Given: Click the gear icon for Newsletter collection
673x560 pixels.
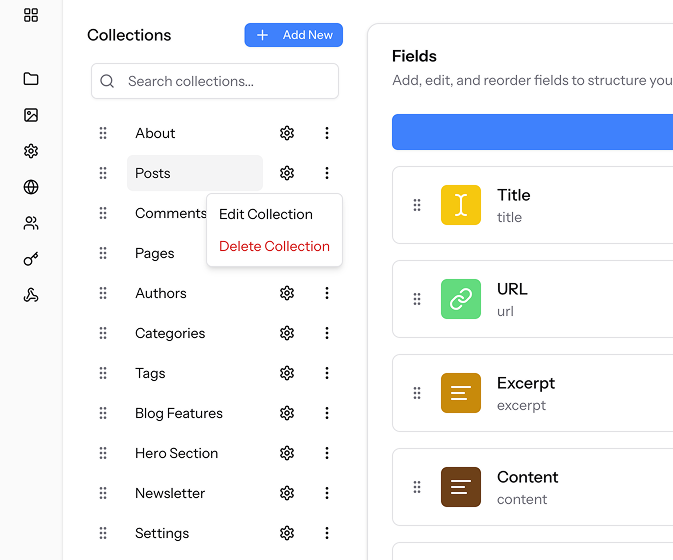Looking at the screenshot, I should [287, 493].
